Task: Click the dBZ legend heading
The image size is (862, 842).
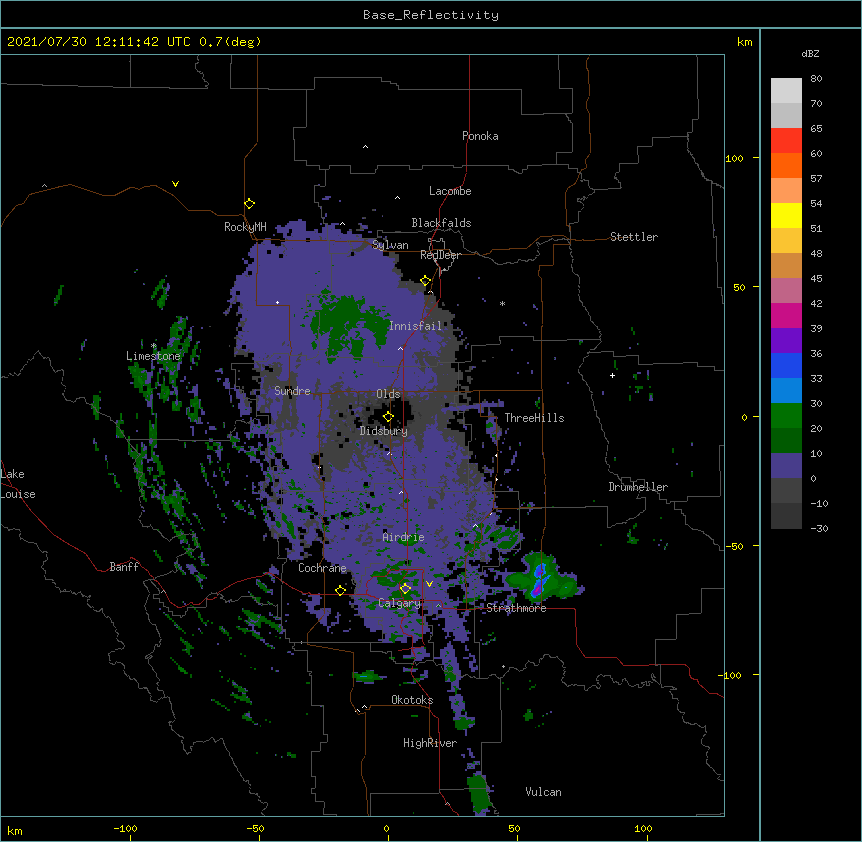Action: [x=810, y=53]
